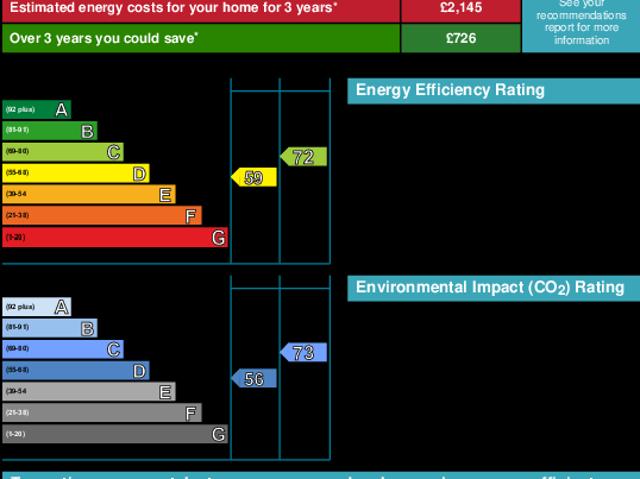
Task: Select the blue arrow marked 73
Action: pos(304,352)
